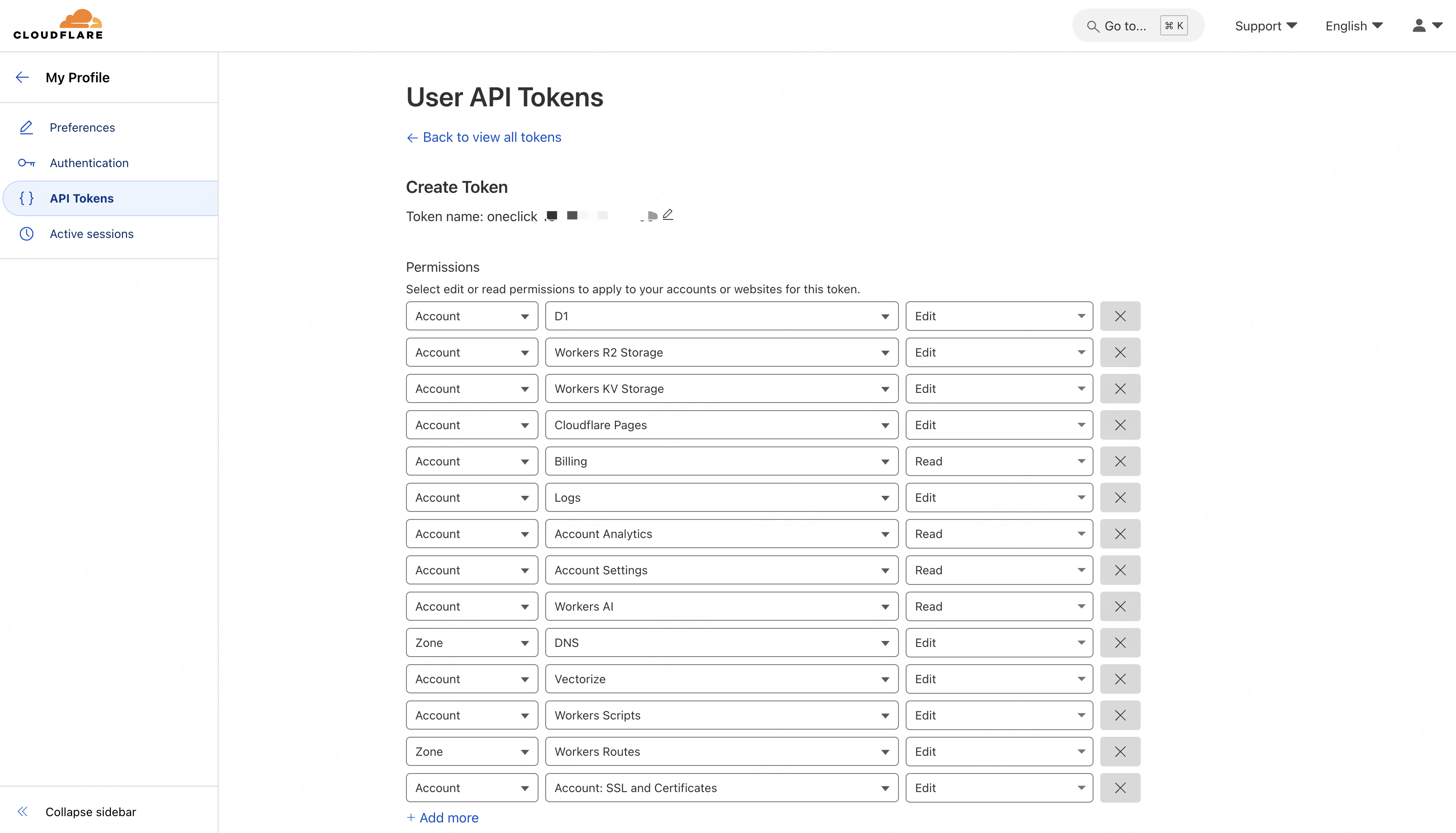Expand the English language dropdown

[1353, 26]
